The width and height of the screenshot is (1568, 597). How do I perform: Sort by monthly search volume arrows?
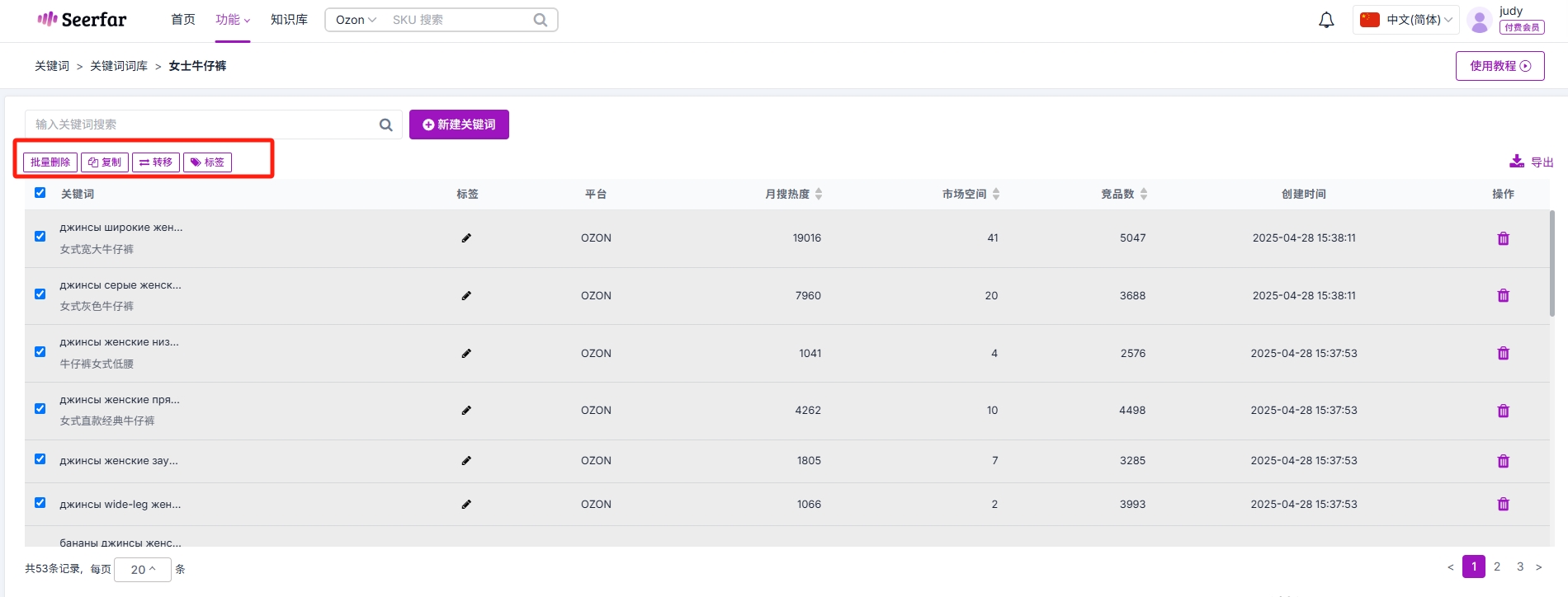click(x=819, y=194)
